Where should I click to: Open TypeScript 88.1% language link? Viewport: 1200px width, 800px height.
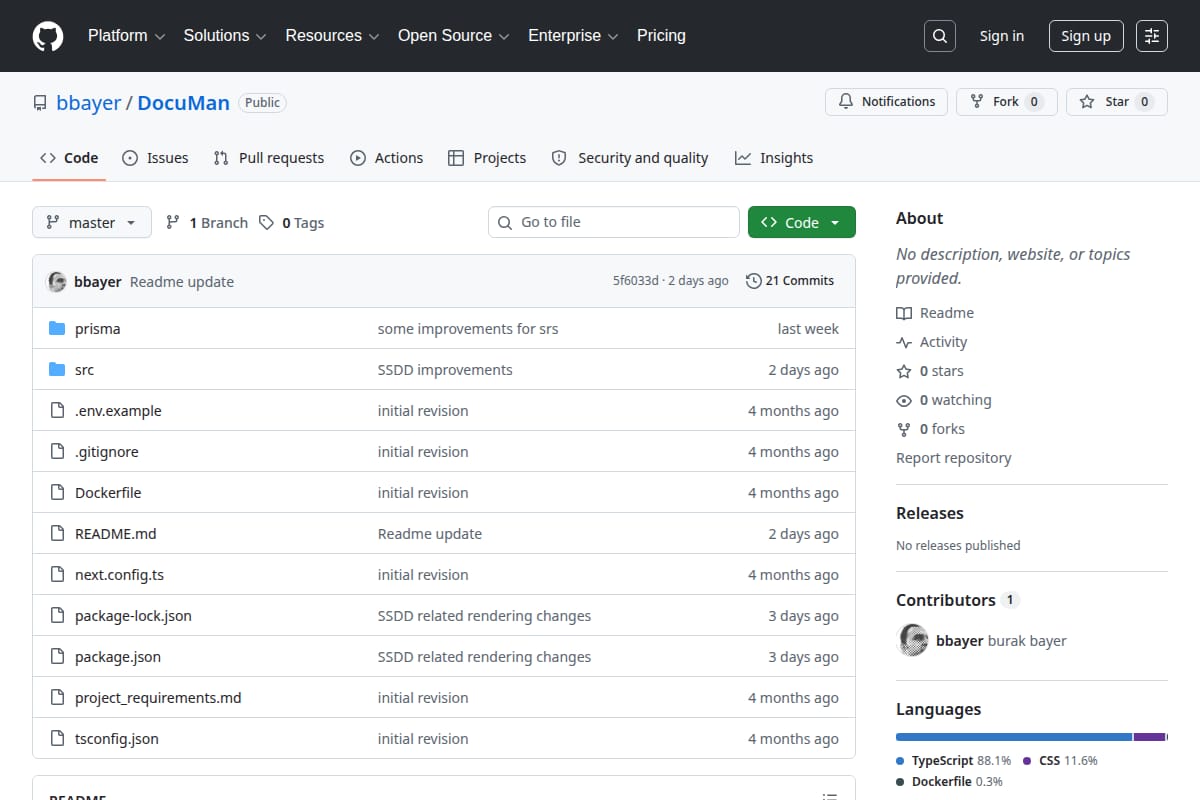coord(954,761)
